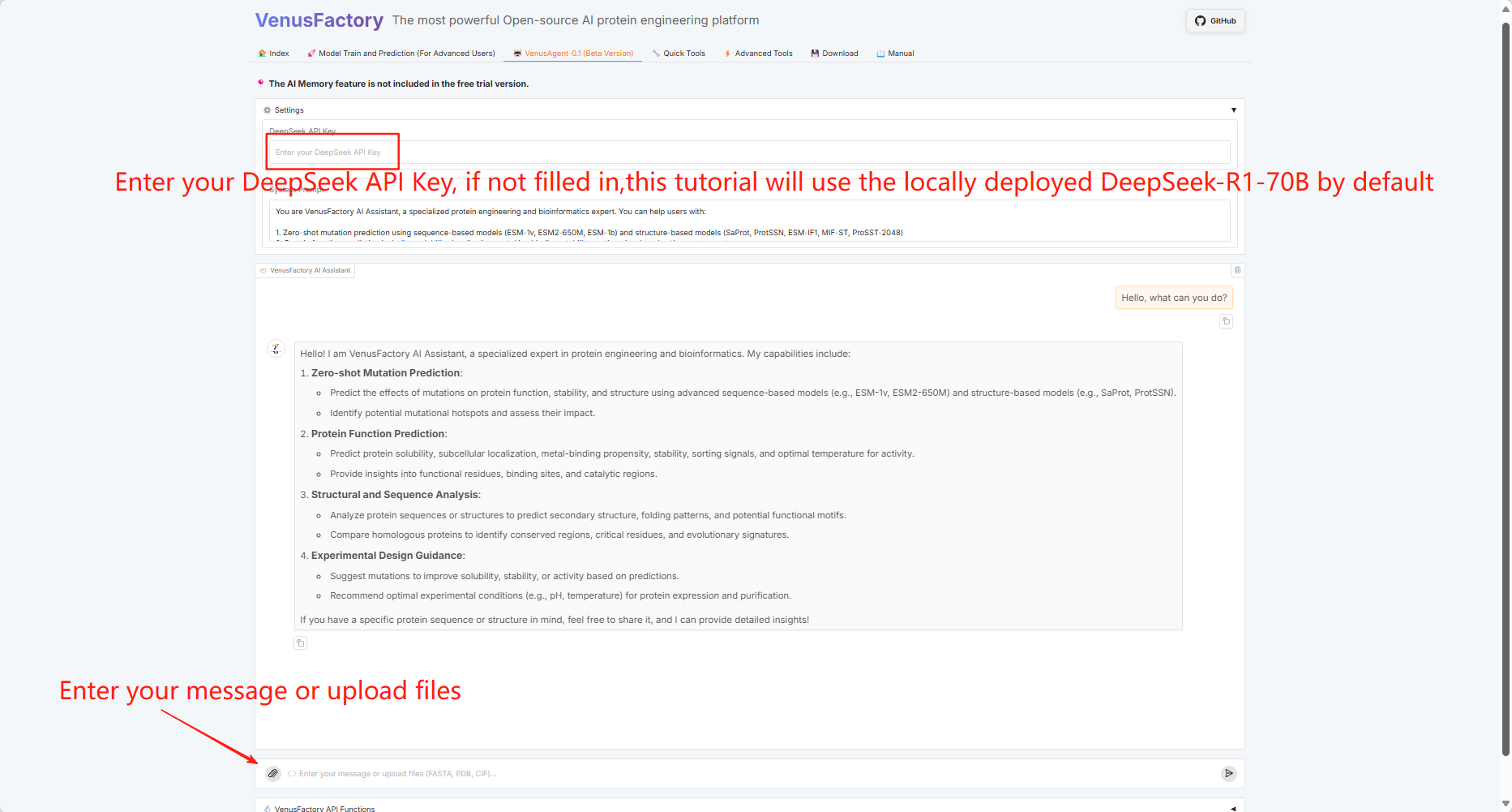Click the page vertical scrollbar
Image resolution: width=1512 pixels, height=812 pixels.
pos(1506,389)
